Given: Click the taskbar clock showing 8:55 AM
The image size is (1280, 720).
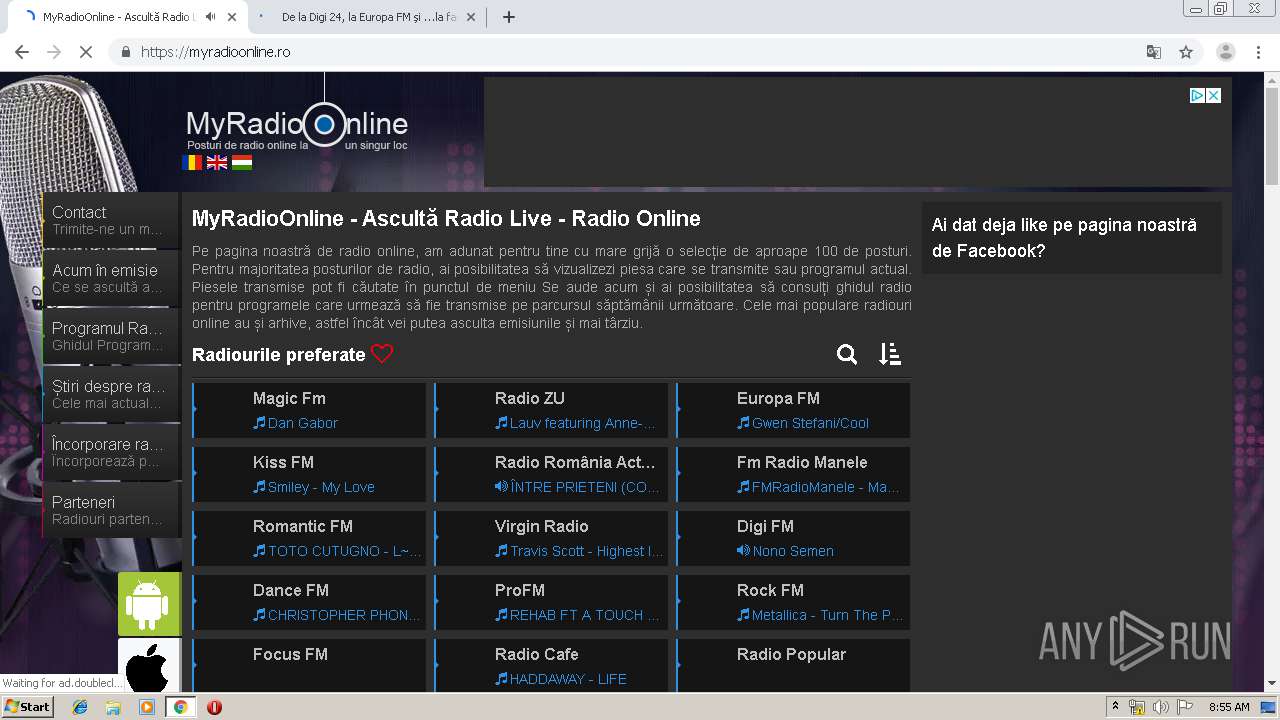Looking at the screenshot, I should tap(1229, 707).
